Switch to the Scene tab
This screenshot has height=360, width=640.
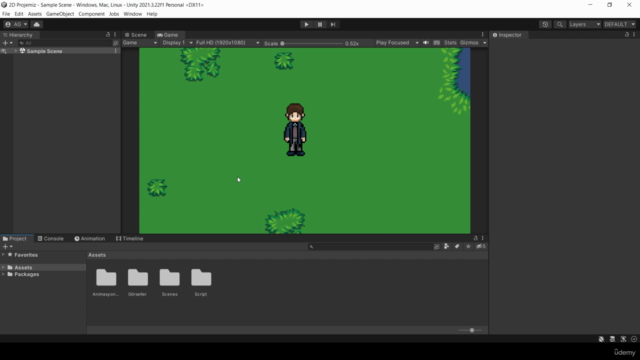[x=136, y=35]
